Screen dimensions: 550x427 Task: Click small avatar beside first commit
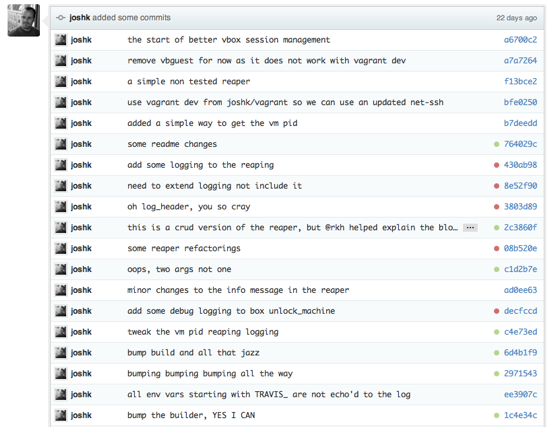61,40
